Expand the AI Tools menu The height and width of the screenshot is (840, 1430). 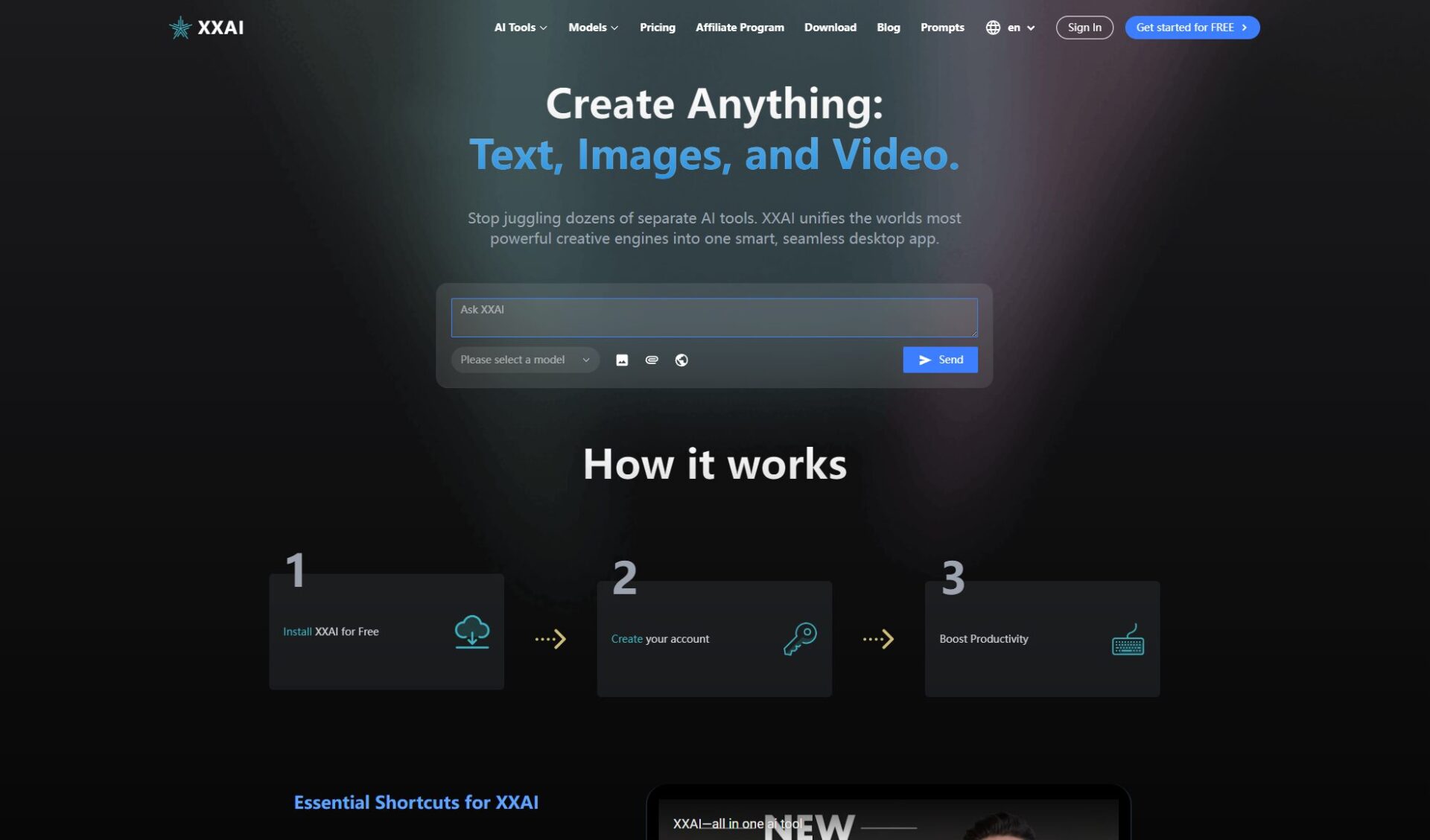click(521, 28)
